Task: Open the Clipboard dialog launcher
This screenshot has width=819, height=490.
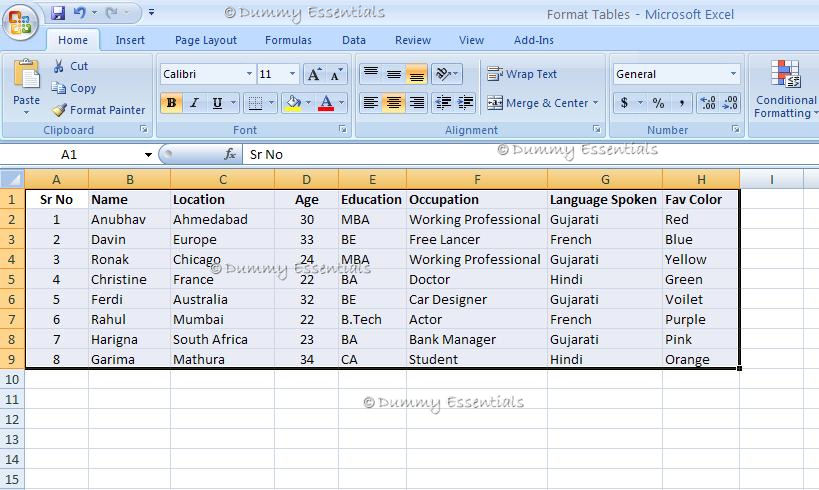Action: [144, 129]
